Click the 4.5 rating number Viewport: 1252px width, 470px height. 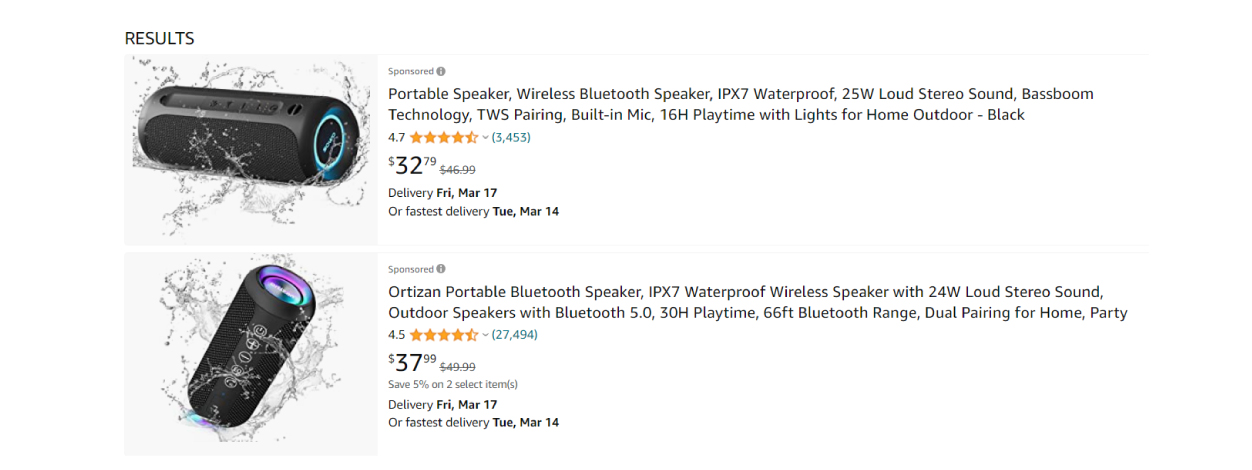397,336
